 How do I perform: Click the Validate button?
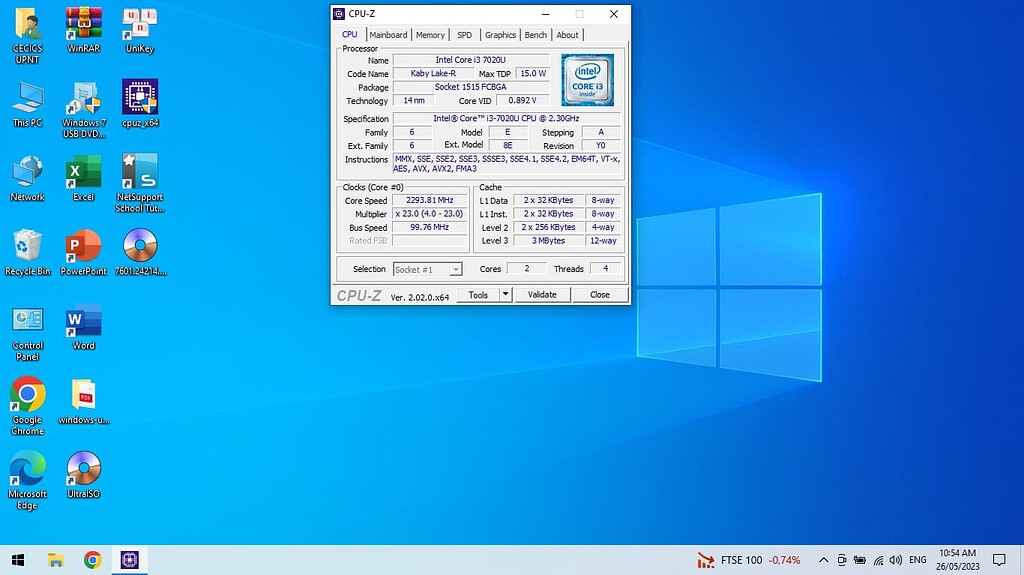542,295
